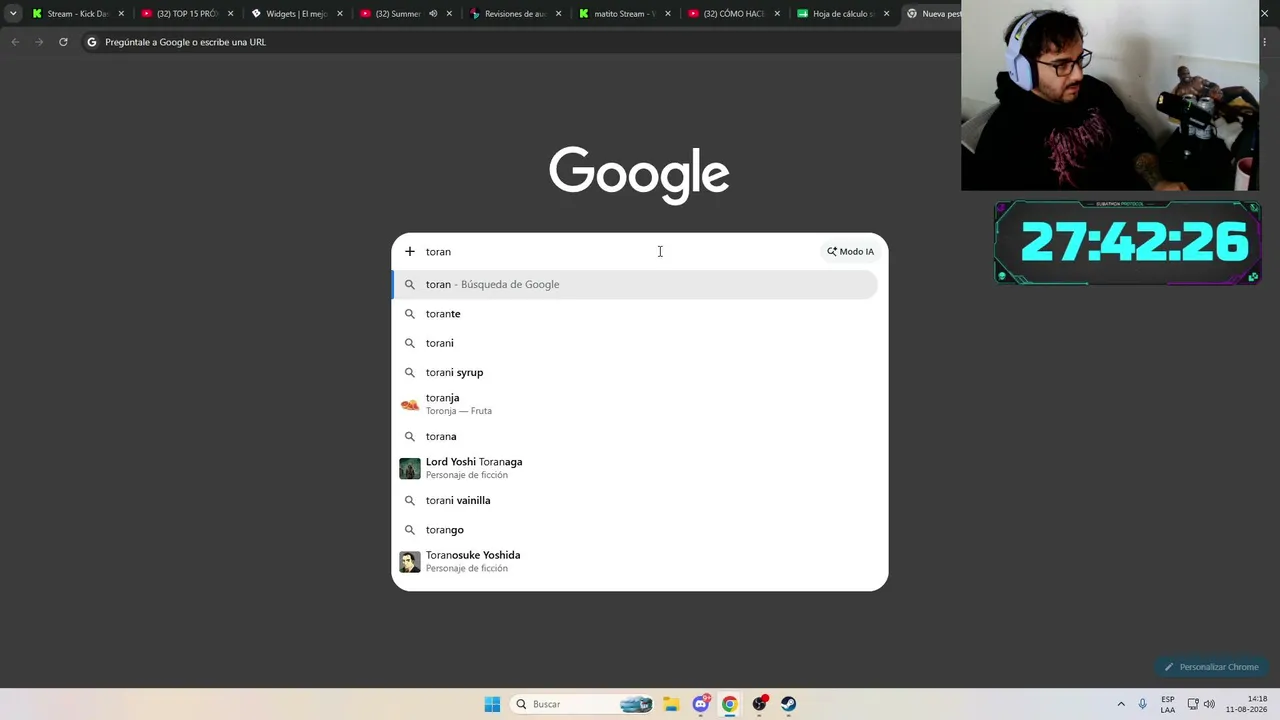Image resolution: width=1280 pixels, height=720 pixels.
Task: Select the "toran - Búsqueda de Google" suggestion
Action: [x=635, y=285]
